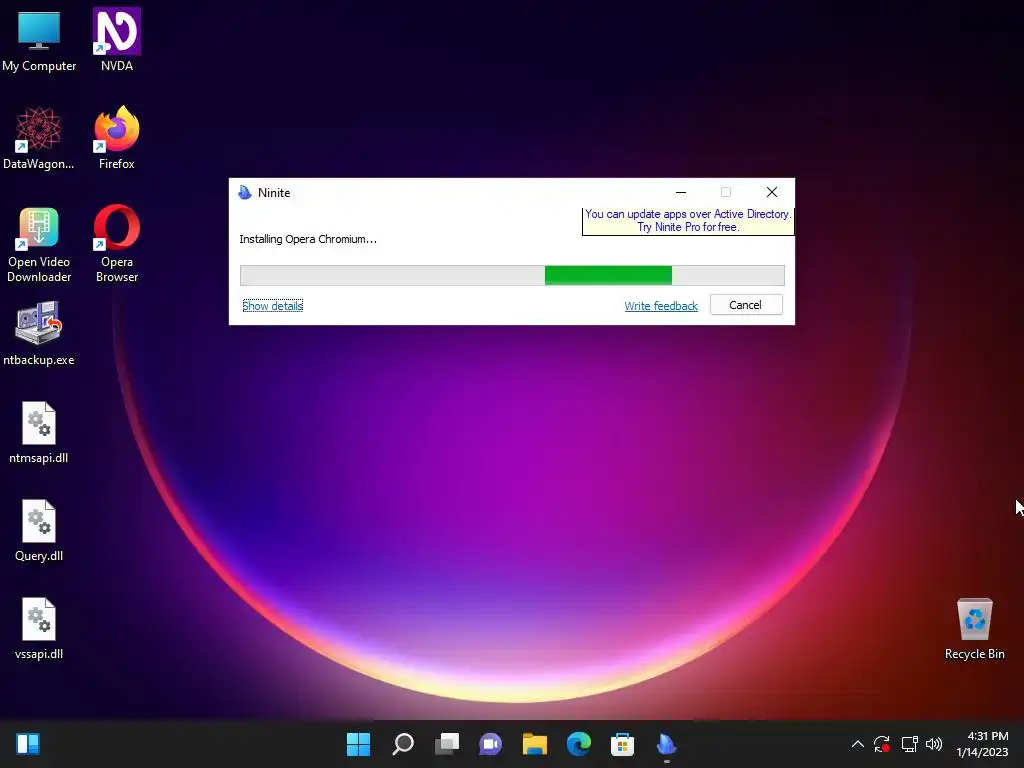Select the NVDA desktop shortcut
Image resolution: width=1024 pixels, height=768 pixels.
[117, 40]
